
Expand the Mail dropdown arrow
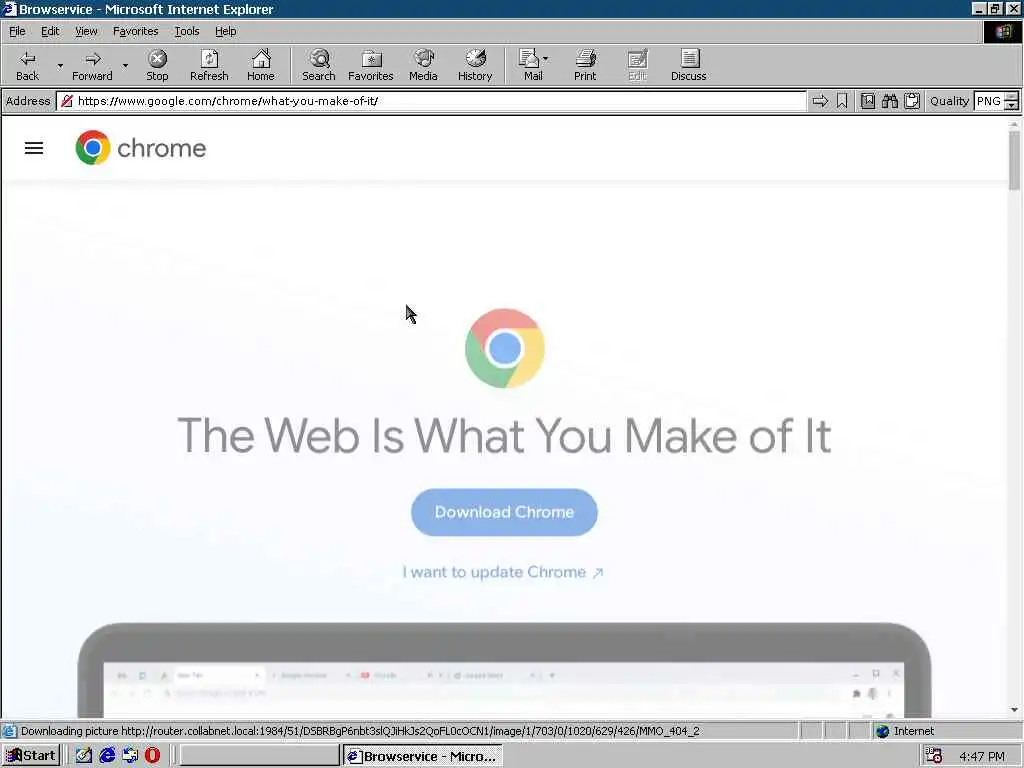pyautogui.click(x=546, y=59)
